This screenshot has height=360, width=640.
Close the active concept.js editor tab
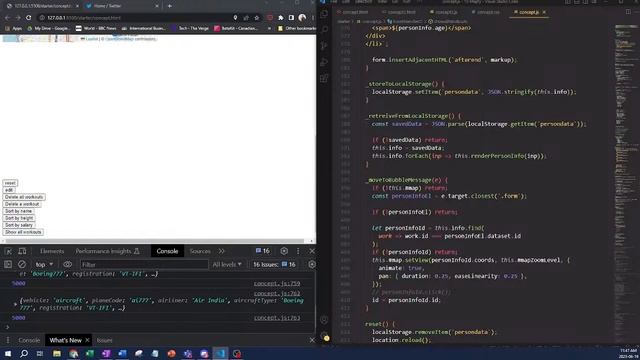coord(544,12)
